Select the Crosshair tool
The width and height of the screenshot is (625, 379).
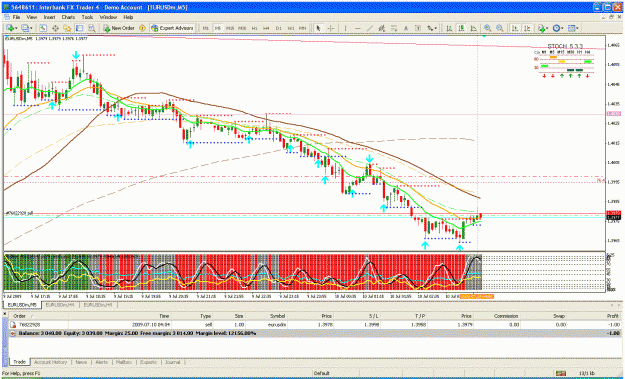pyautogui.click(x=331, y=28)
